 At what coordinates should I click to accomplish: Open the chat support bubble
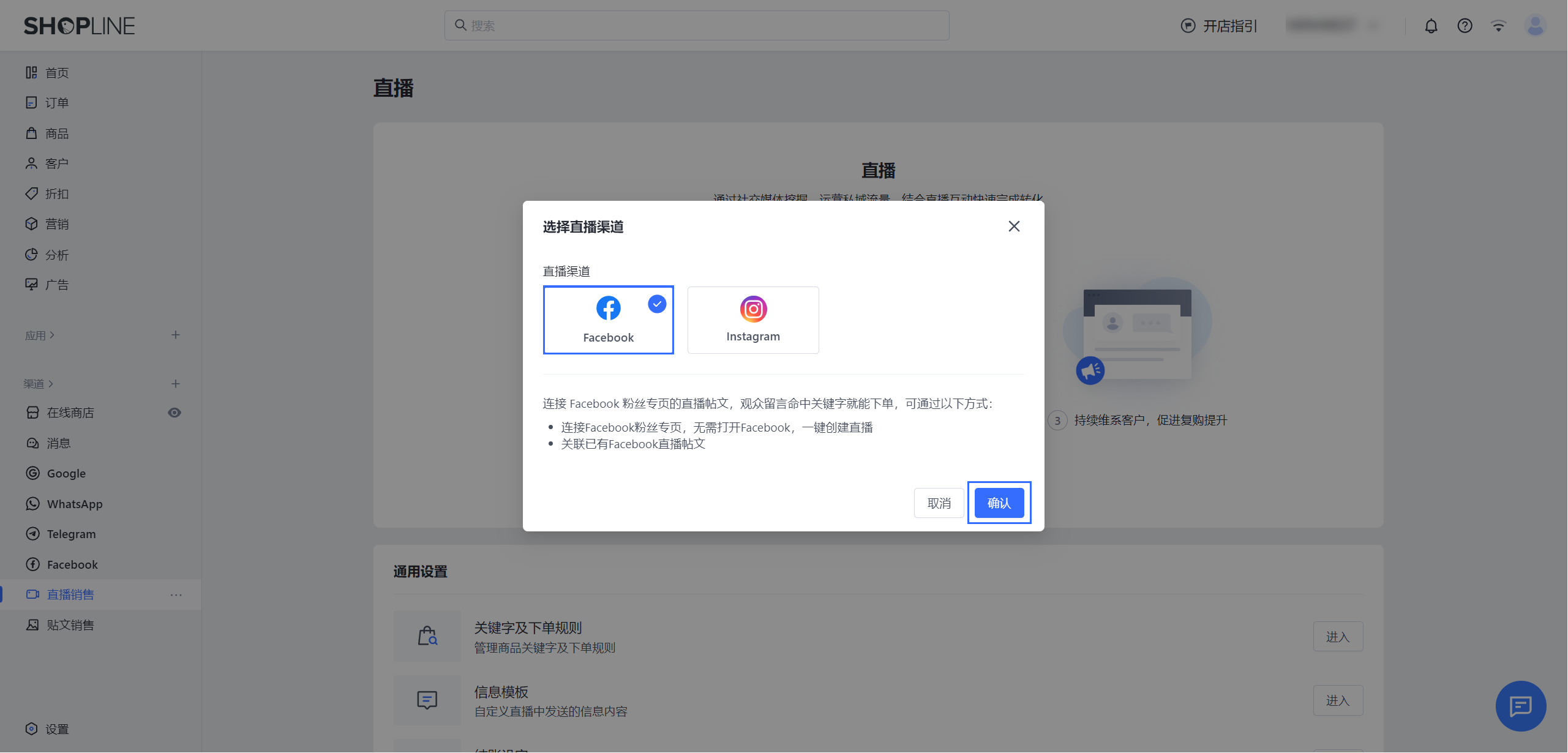(1521, 706)
